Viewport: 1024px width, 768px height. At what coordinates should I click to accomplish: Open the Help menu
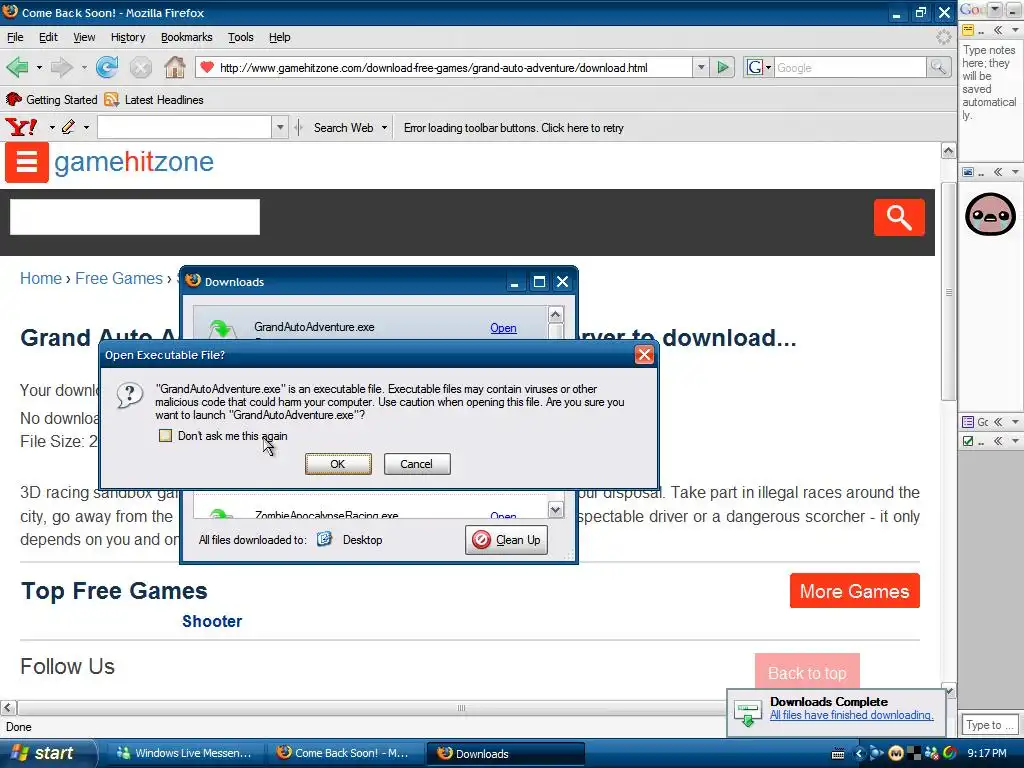(280, 37)
